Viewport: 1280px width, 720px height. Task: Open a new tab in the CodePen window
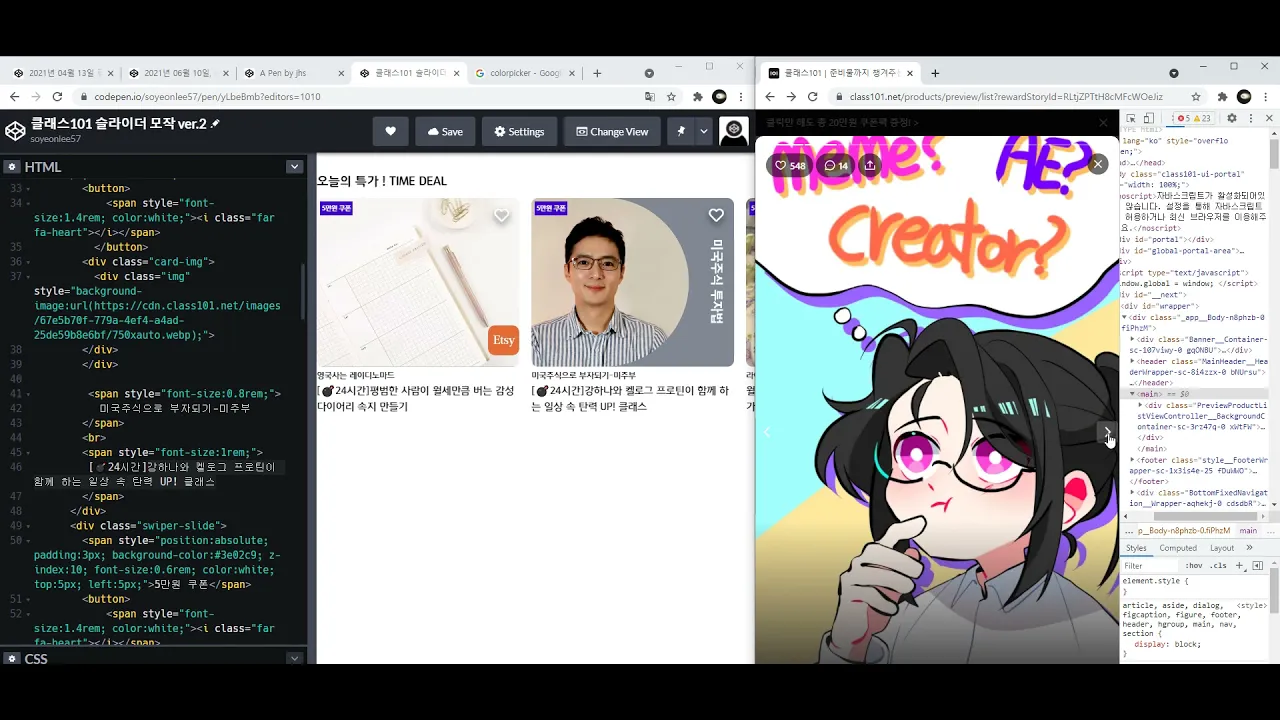[x=597, y=73]
